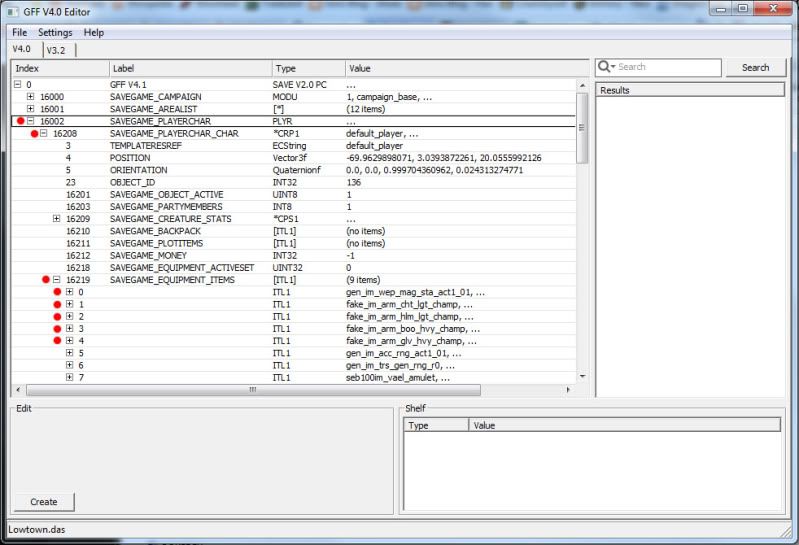Image resolution: width=799 pixels, height=545 pixels.
Task: Click the Type column header in tree
Action: pyautogui.click(x=309, y=69)
